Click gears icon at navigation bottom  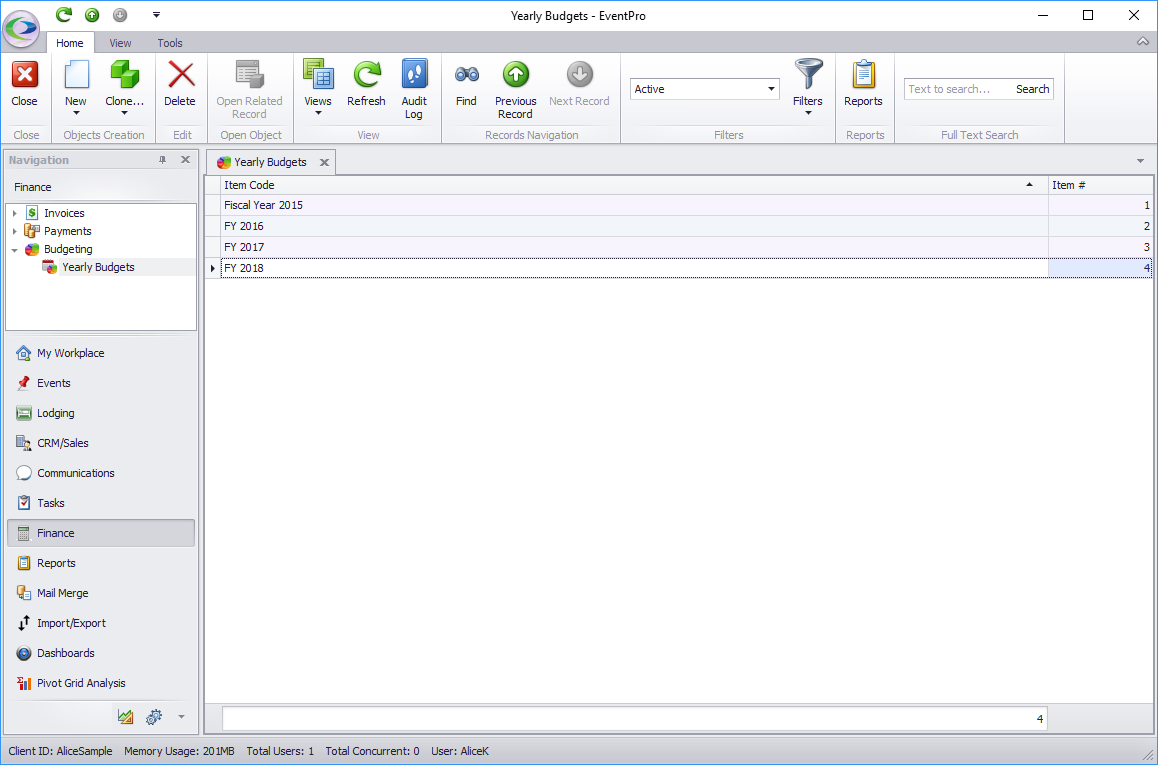coord(154,716)
